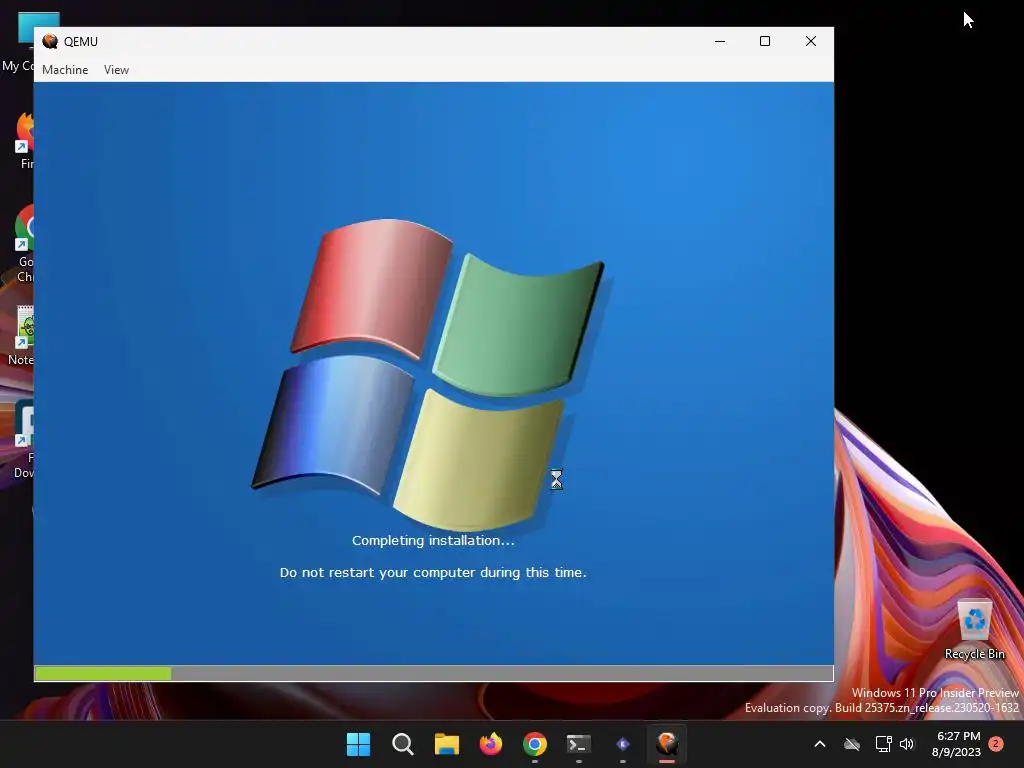Open the network status tray icon

coord(883,744)
